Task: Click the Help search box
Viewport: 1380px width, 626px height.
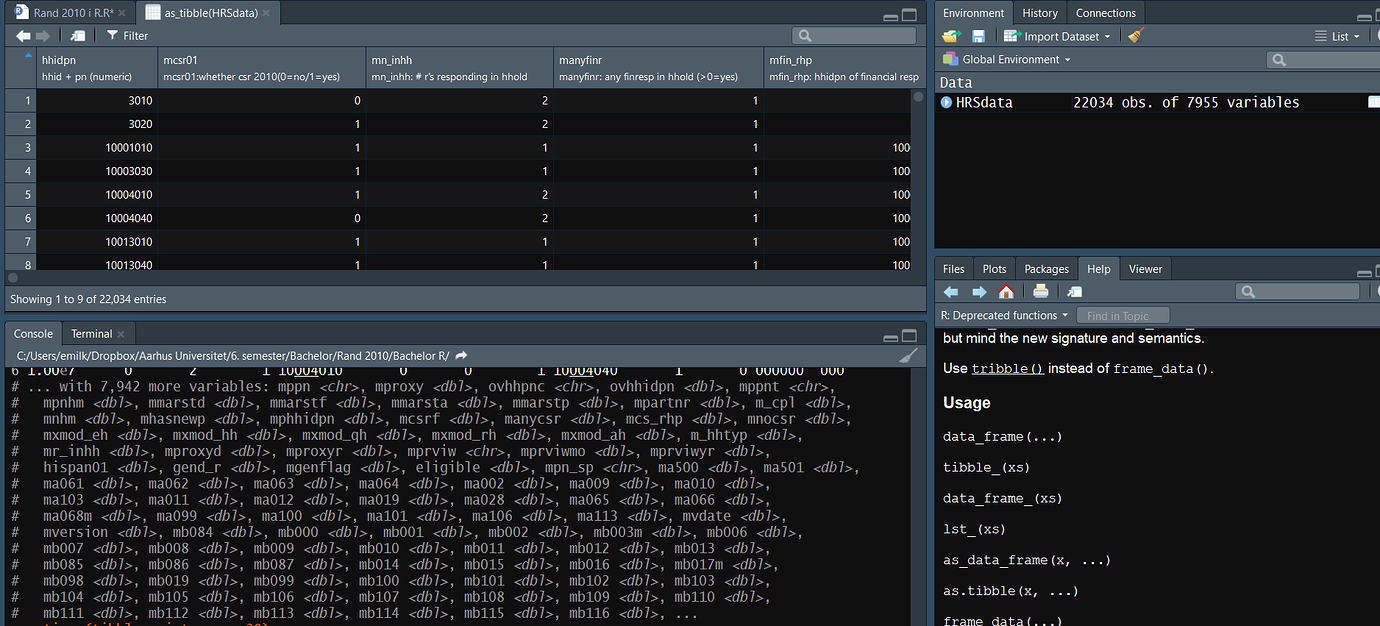Action: 1298,291
